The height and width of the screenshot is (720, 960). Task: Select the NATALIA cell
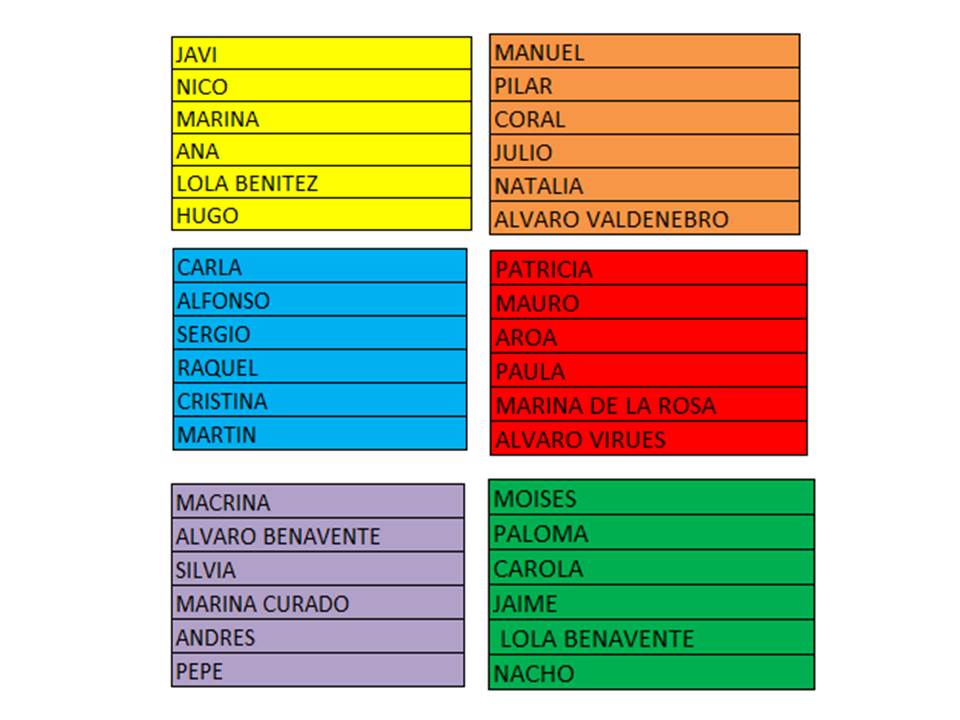[x=644, y=185]
